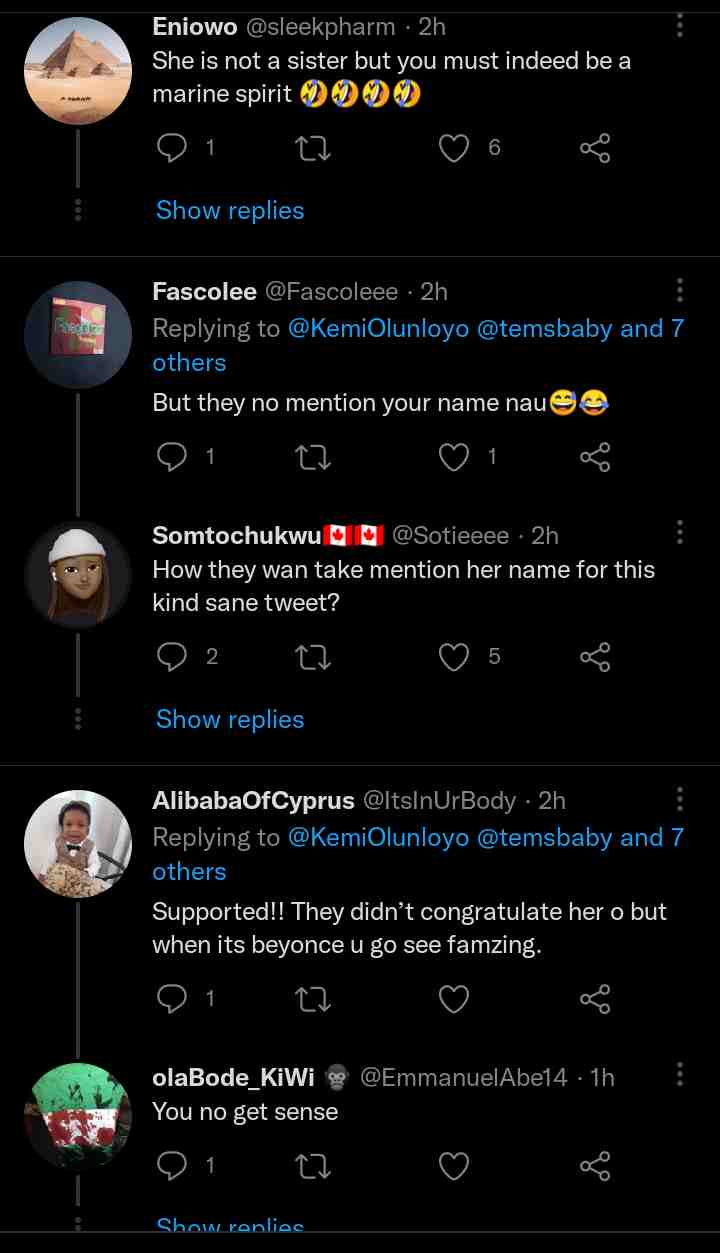Like Eniowo's marine spirit tweet

click(x=455, y=149)
